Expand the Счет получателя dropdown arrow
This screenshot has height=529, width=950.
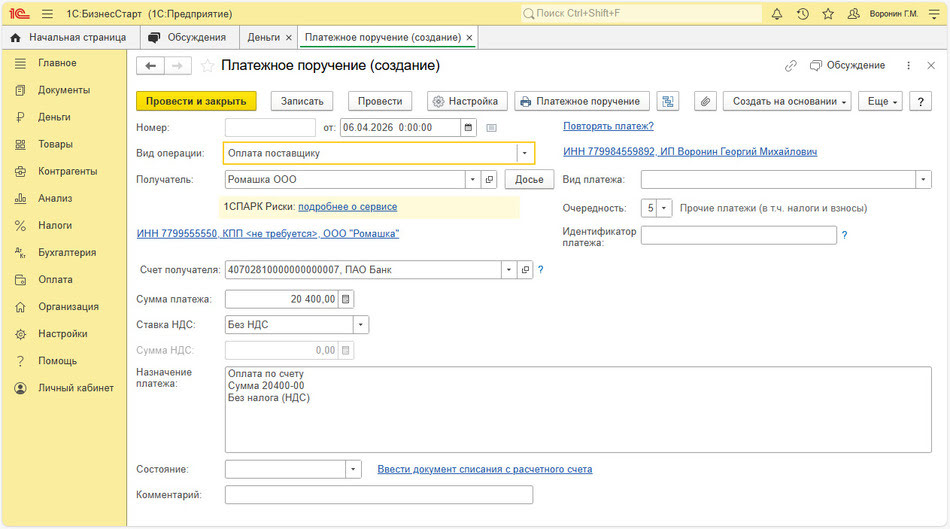tap(509, 270)
